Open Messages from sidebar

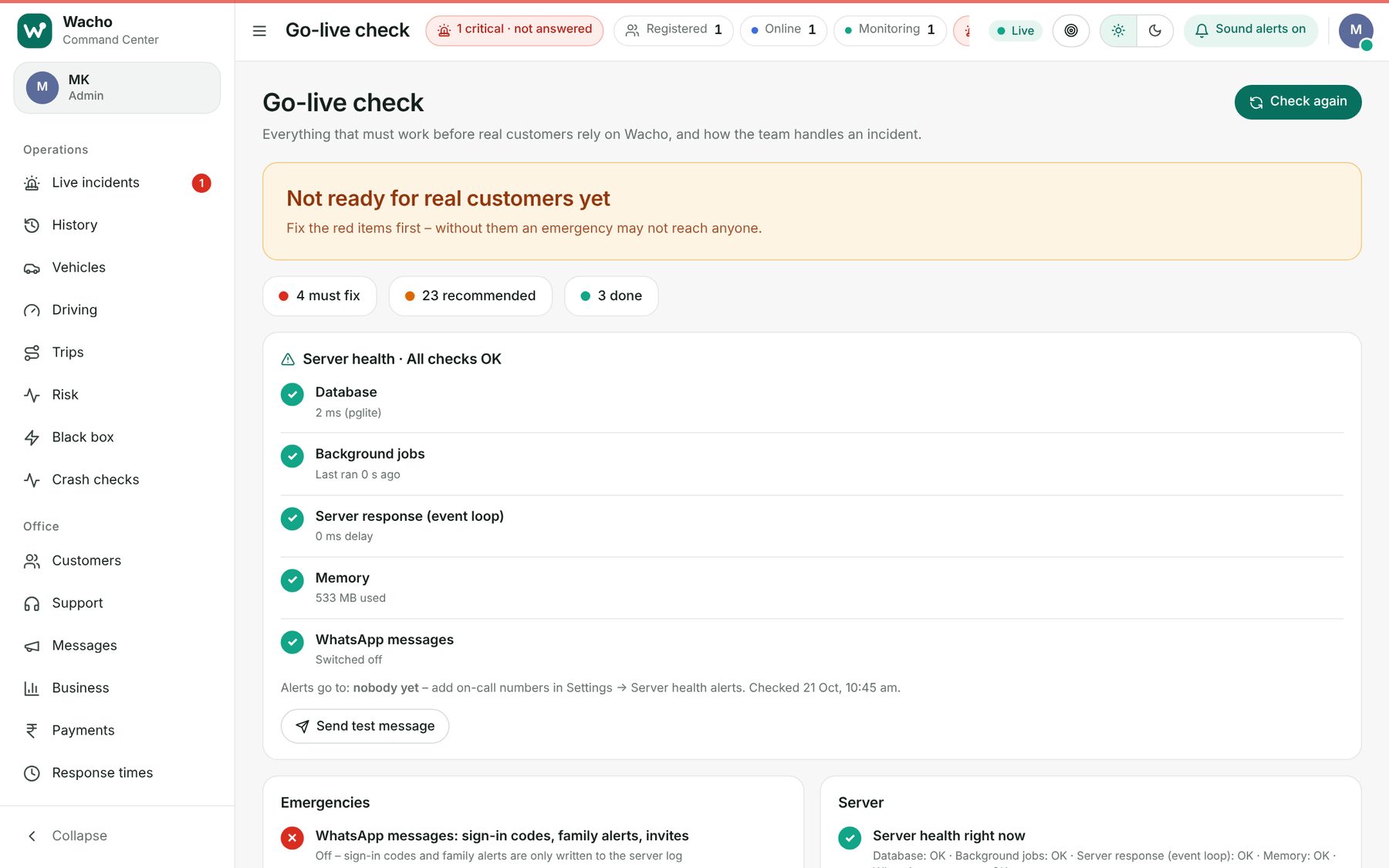pyautogui.click(x=117, y=646)
